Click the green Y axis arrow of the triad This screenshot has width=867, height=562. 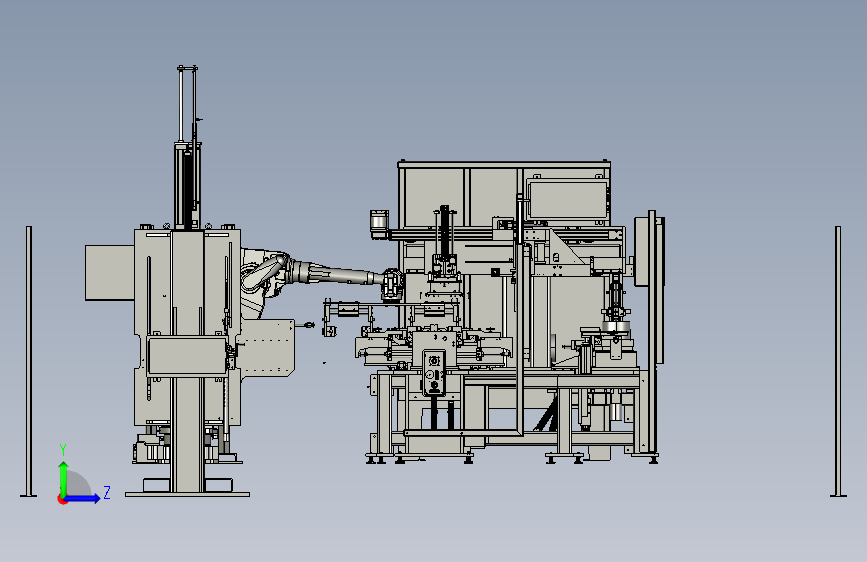coord(64,478)
